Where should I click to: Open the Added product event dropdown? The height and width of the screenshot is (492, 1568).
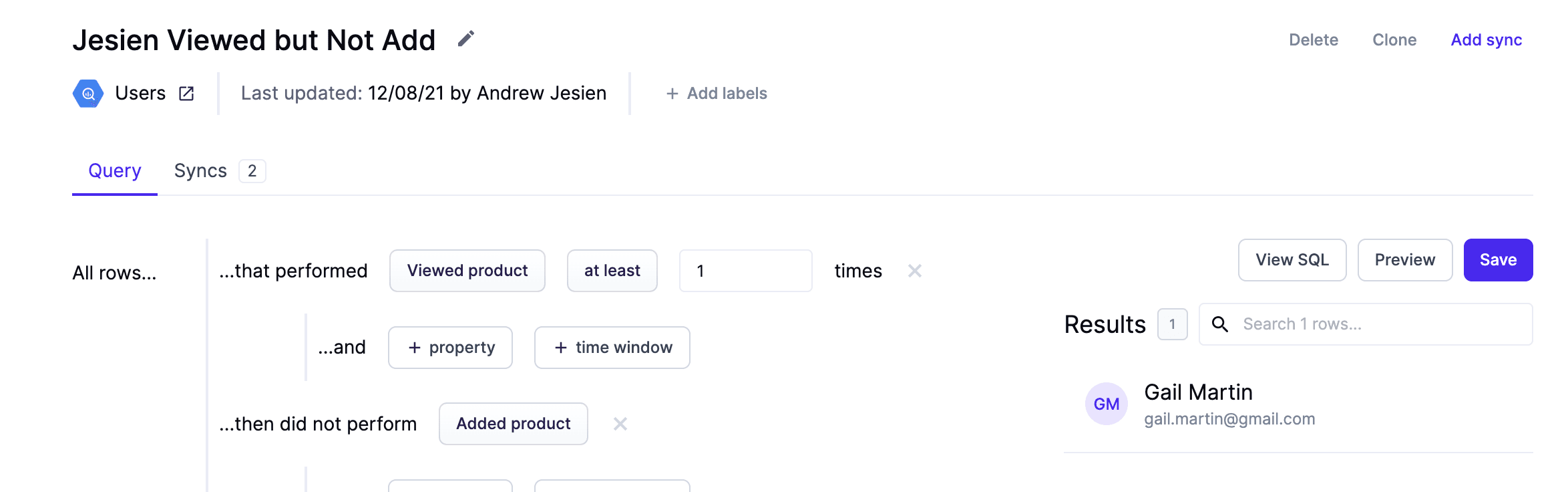(513, 424)
